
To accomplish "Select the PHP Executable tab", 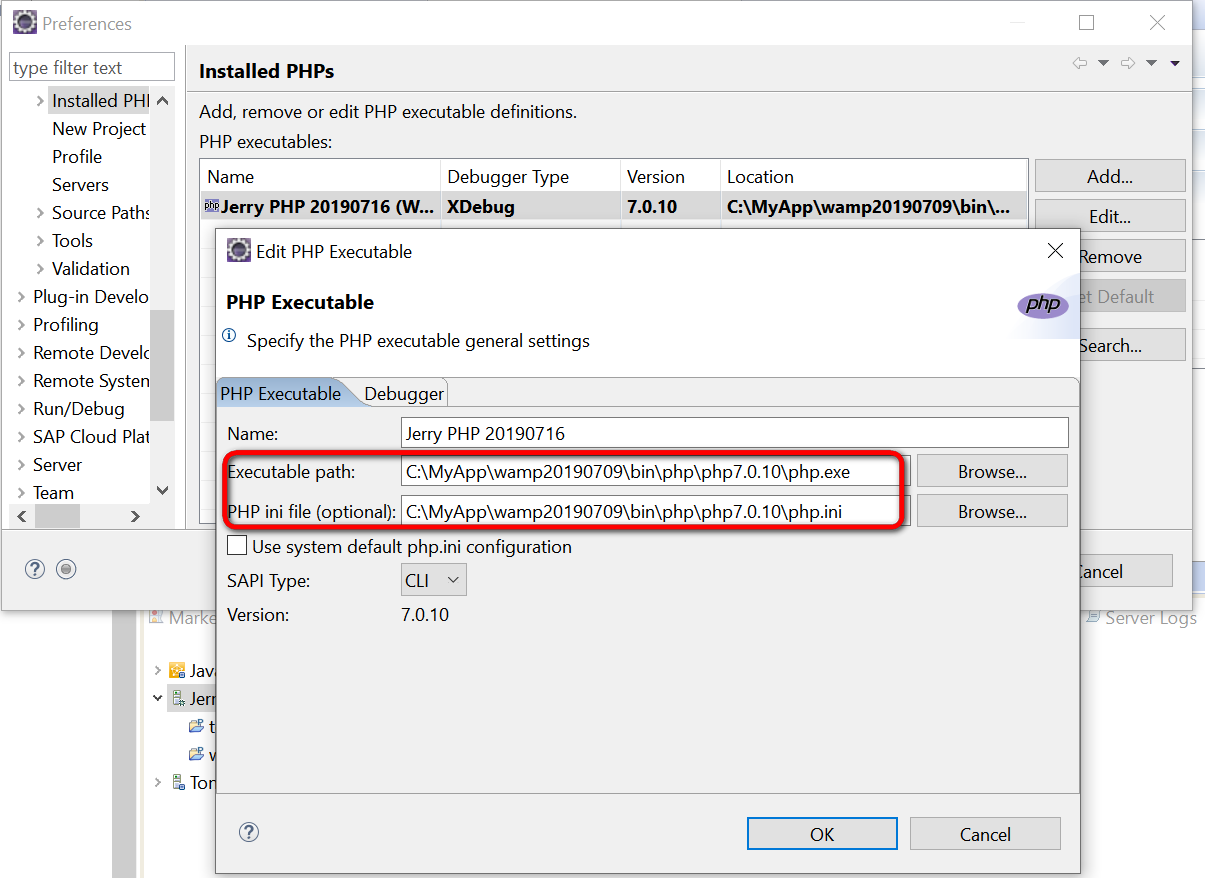I will click(x=281, y=393).
